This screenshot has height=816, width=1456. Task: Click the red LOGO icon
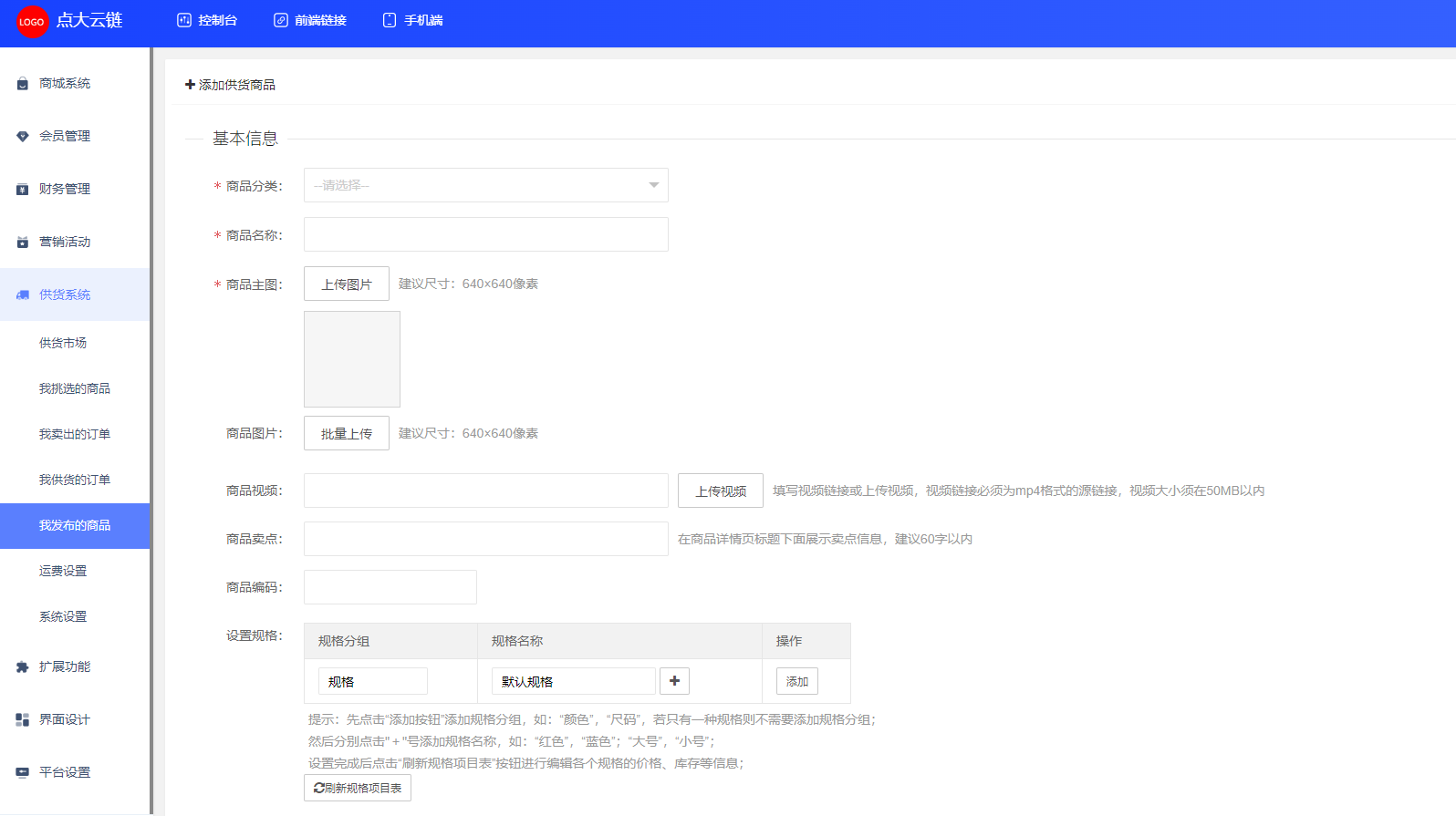click(32, 22)
